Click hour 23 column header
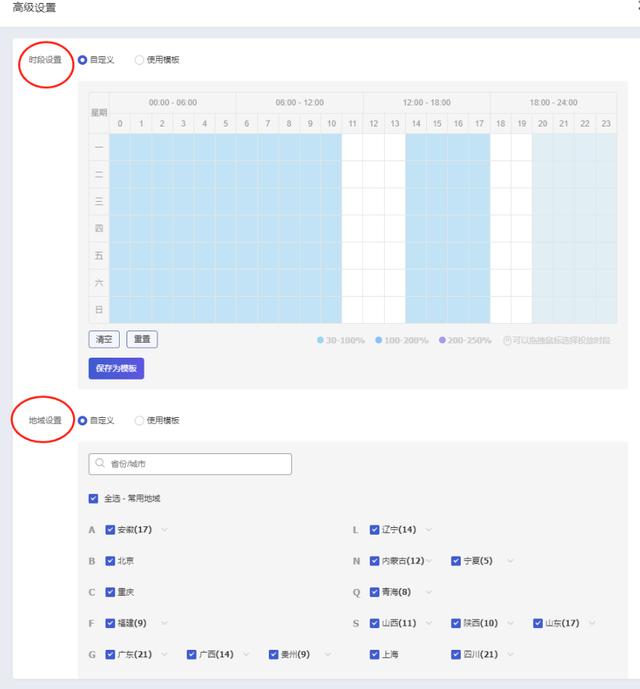Viewport: 640px width, 689px height. point(606,123)
